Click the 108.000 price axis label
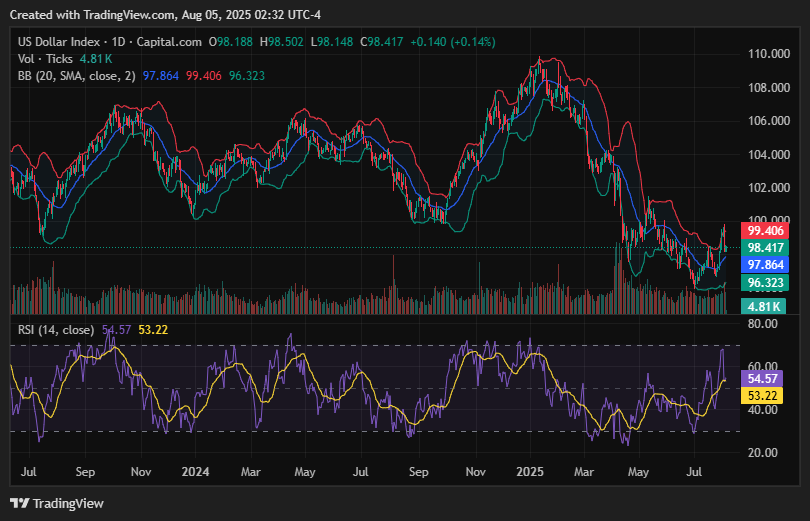This screenshot has width=810, height=521. click(769, 88)
